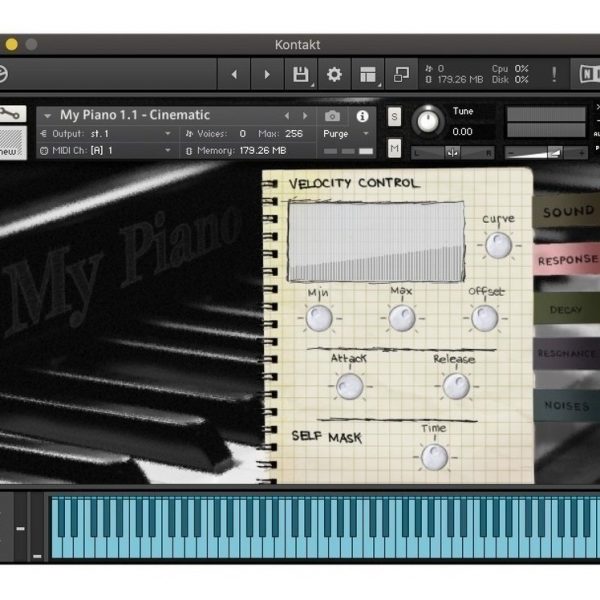Click the pitch bend wheel beside keyboard
The image size is (600, 600).
20,527
